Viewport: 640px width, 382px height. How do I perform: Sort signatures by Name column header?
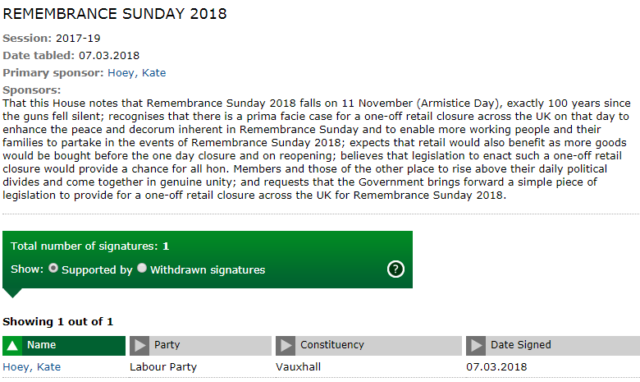click(64, 346)
